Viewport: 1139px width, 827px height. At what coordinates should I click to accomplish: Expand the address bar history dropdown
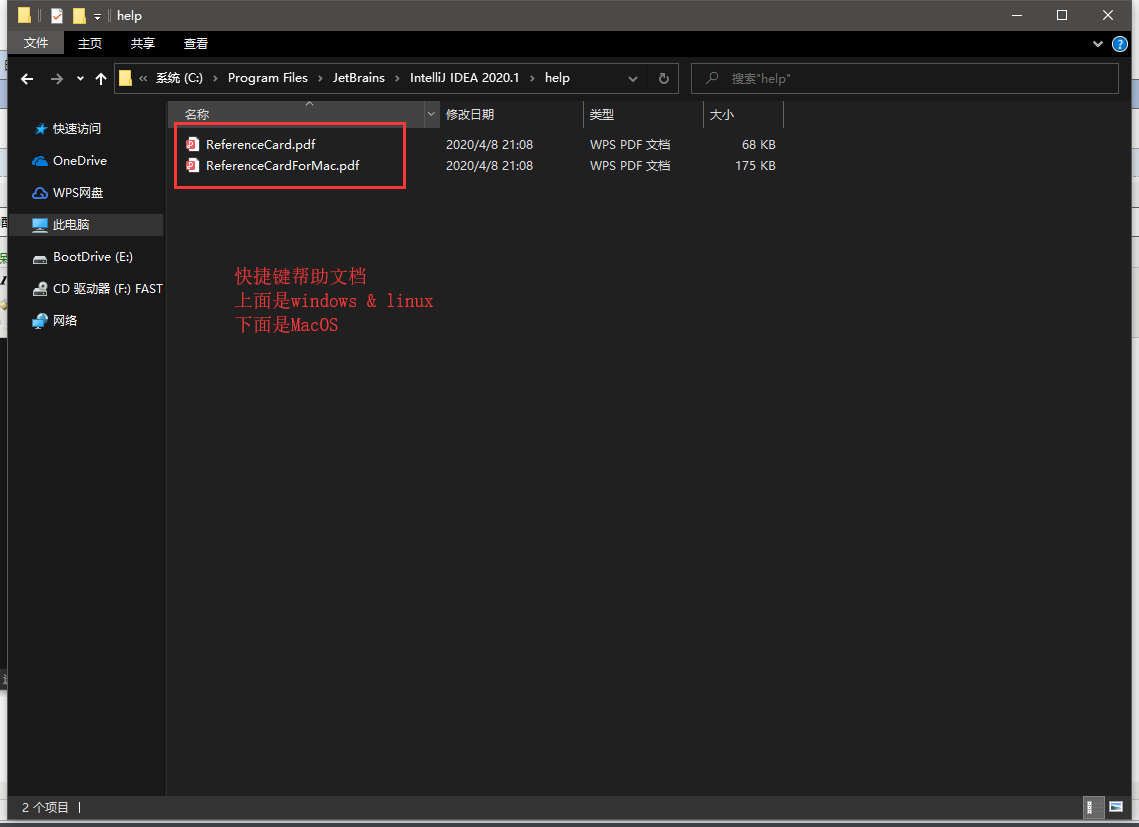tap(633, 78)
